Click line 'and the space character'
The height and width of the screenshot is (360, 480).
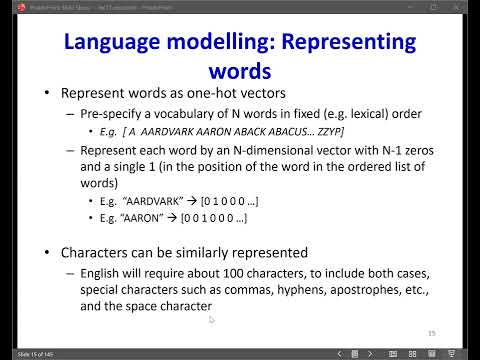point(146,306)
